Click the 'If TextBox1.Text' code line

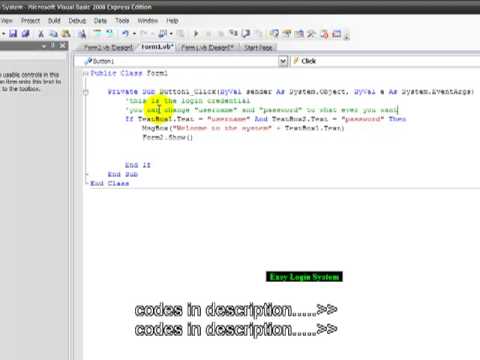pyautogui.click(x=266, y=119)
